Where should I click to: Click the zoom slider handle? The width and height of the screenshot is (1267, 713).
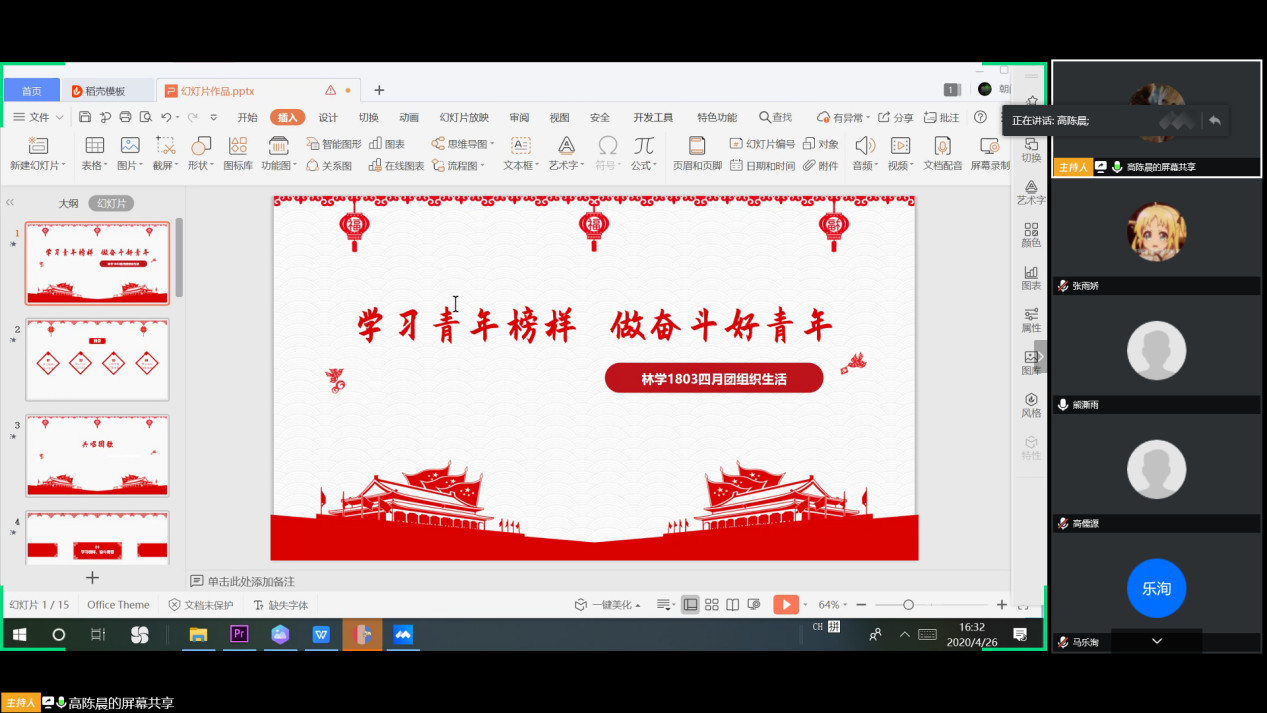908,605
